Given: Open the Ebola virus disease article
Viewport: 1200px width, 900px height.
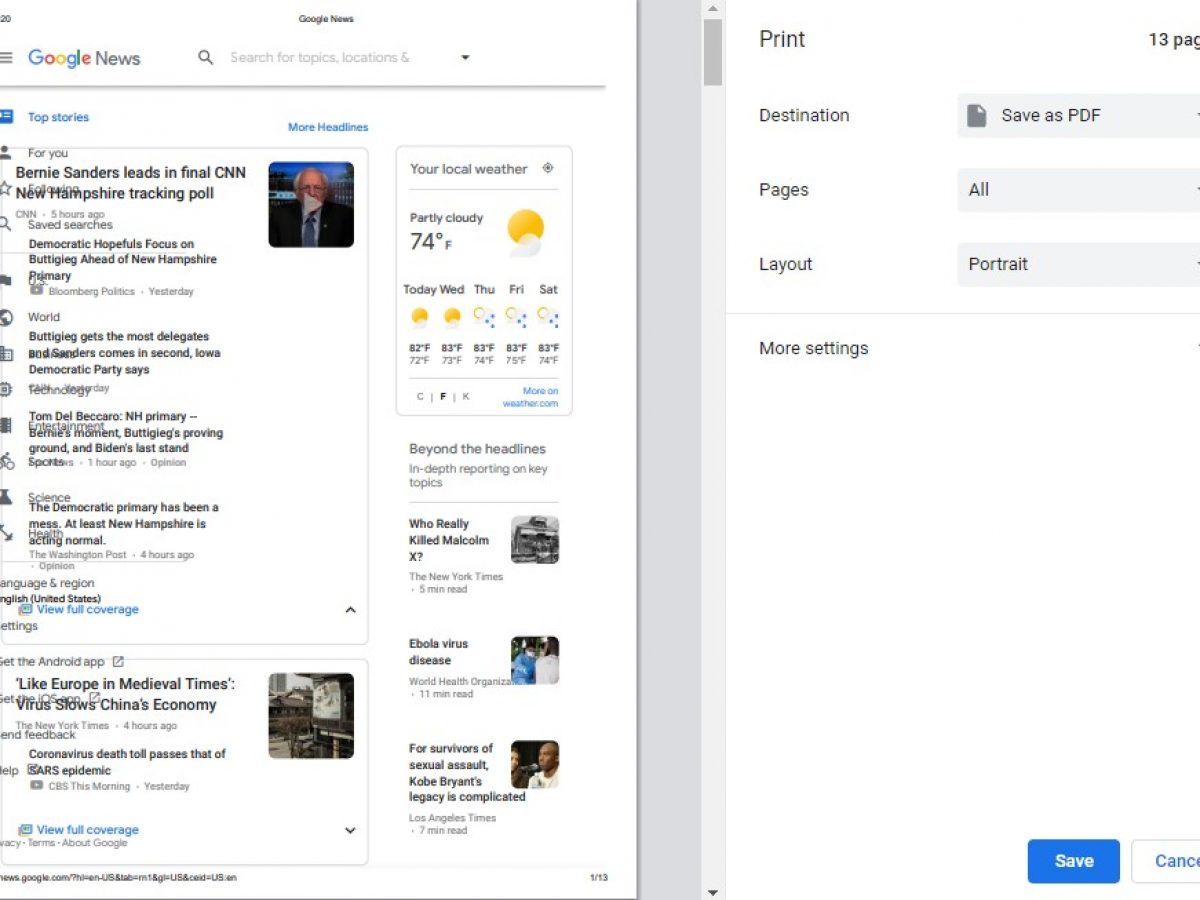Looking at the screenshot, I should (438, 652).
